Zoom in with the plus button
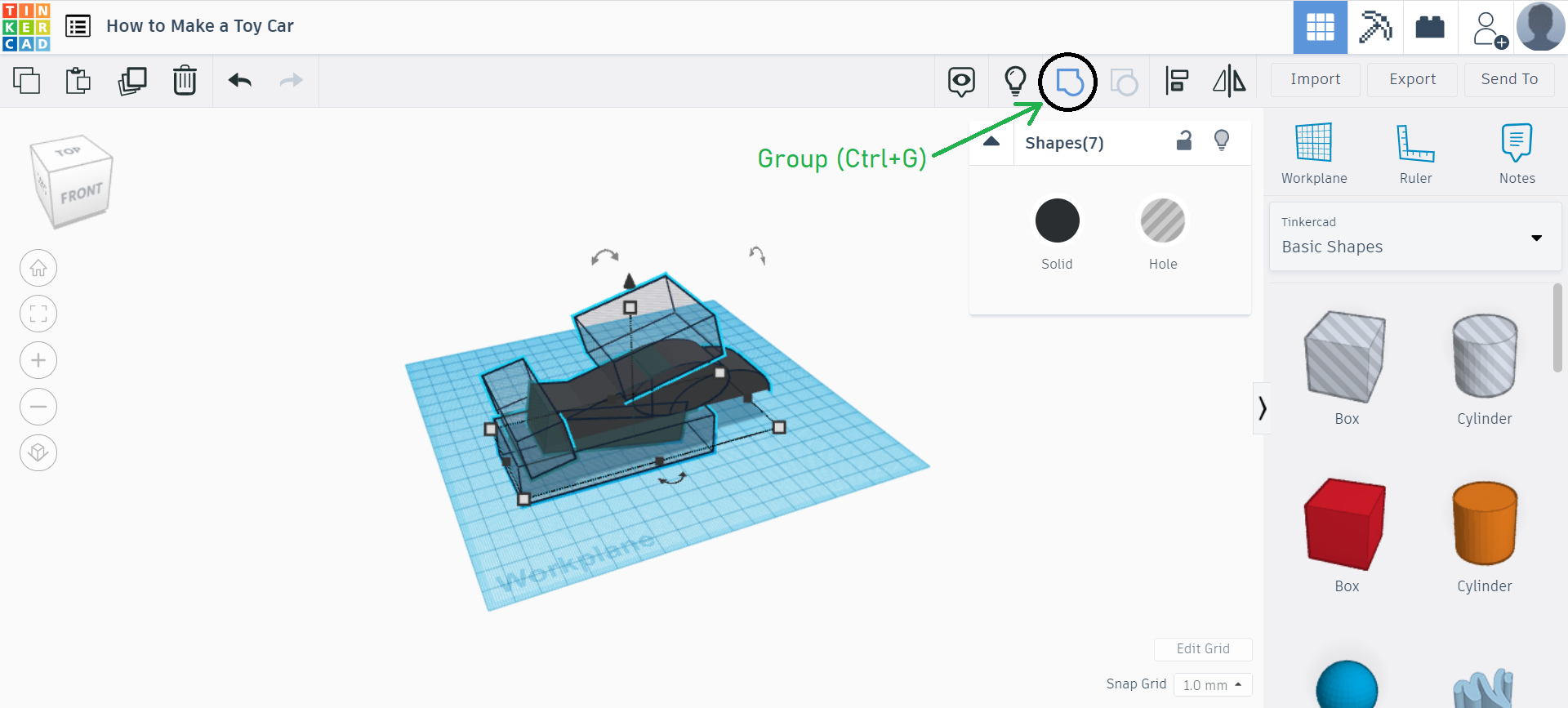 tap(38, 360)
